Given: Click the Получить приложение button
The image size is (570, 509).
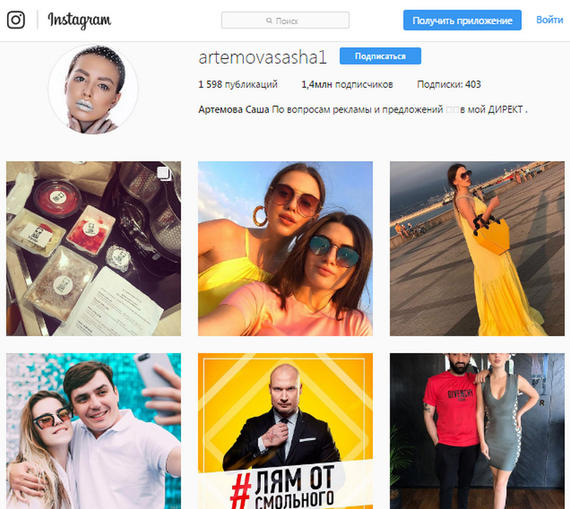Looking at the screenshot, I should pos(462,20).
